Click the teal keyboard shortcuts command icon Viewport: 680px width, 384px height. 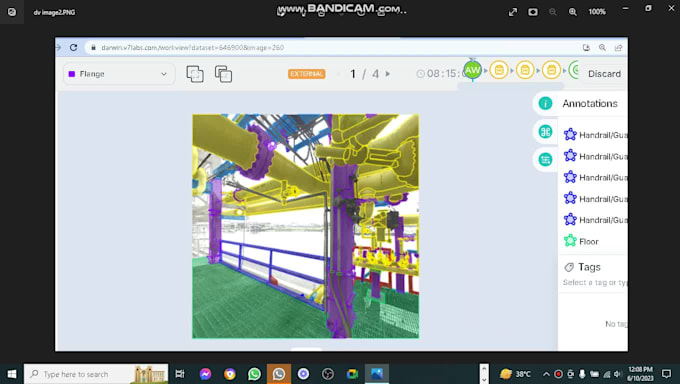pos(545,131)
